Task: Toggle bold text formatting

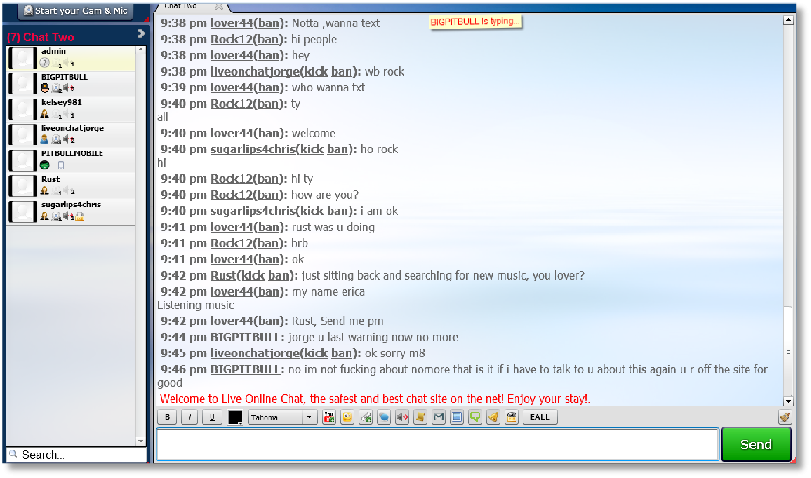Action: (167, 417)
